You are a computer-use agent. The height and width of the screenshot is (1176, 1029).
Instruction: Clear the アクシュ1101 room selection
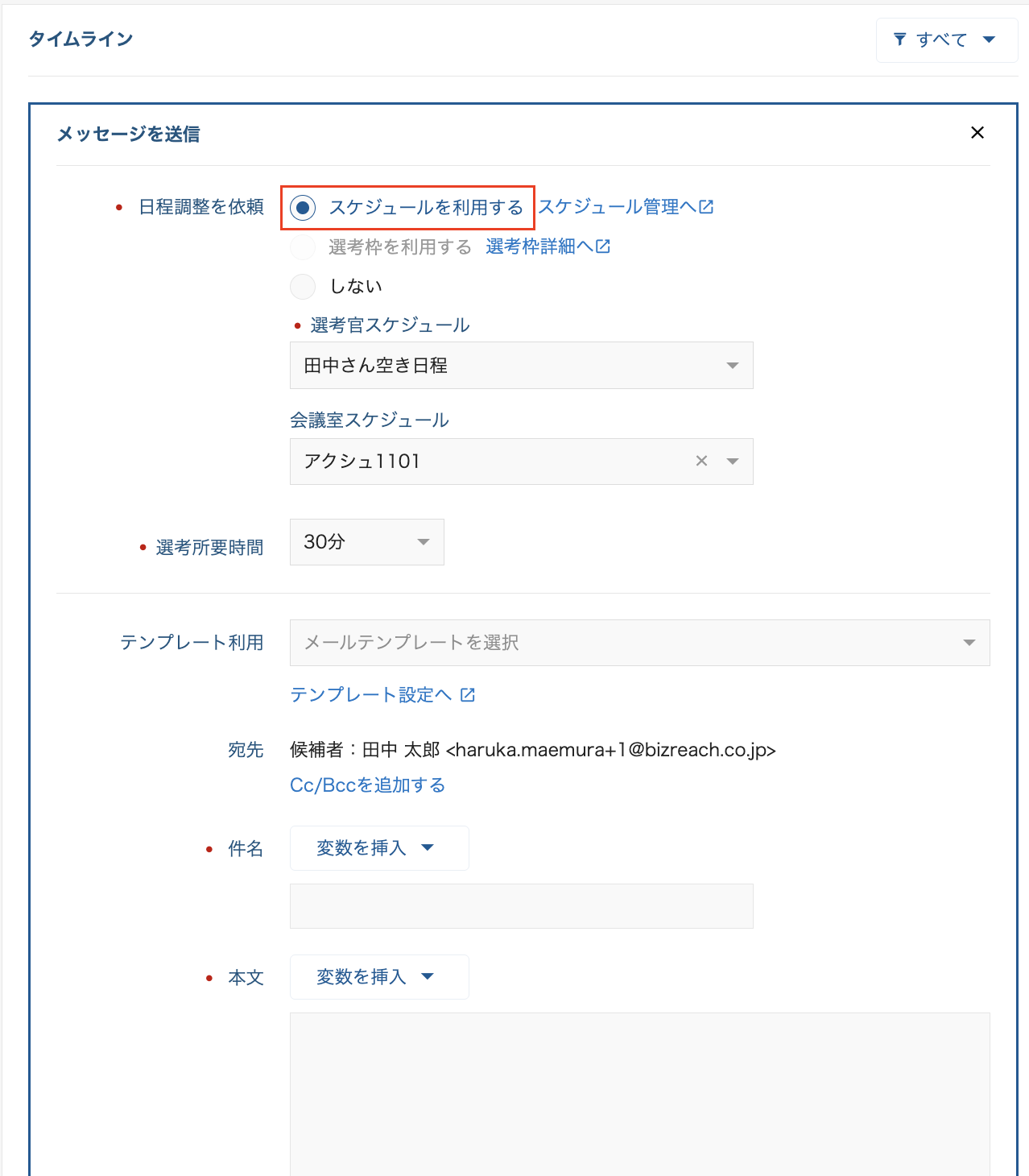click(x=701, y=461)
